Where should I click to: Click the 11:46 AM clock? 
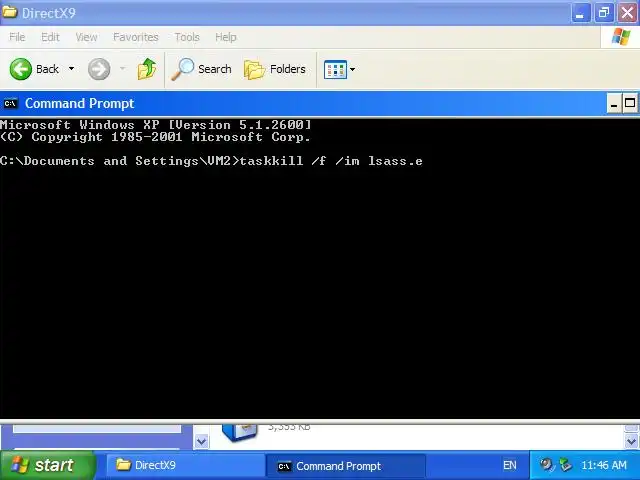click(x=604, y=465)
